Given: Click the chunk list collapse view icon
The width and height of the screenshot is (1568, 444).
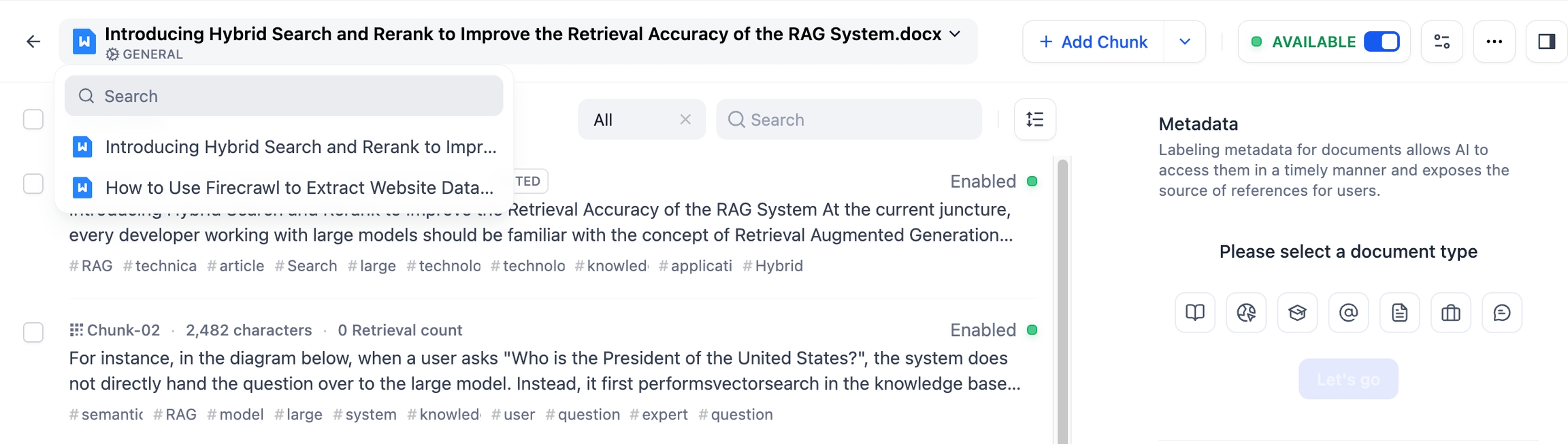Looking at the screenshot, I should tap(1034, 120).
